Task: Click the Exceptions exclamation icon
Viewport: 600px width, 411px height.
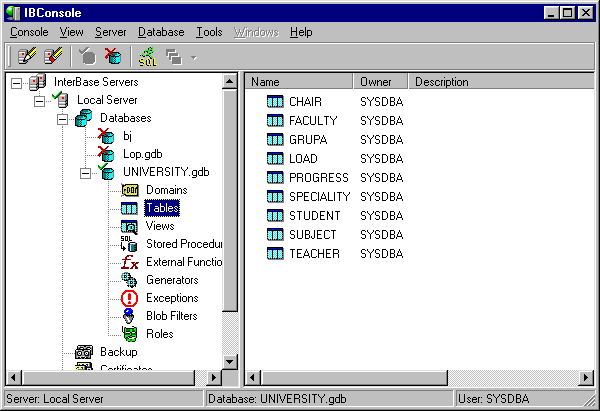Action: click(x=129, y=298)
